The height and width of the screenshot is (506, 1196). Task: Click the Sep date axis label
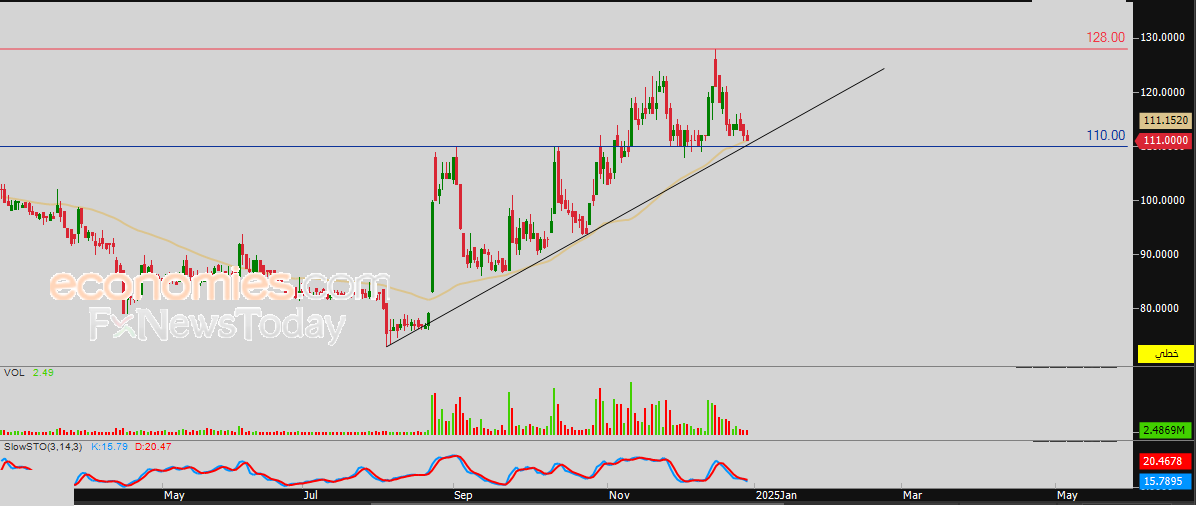pos(464,496)
